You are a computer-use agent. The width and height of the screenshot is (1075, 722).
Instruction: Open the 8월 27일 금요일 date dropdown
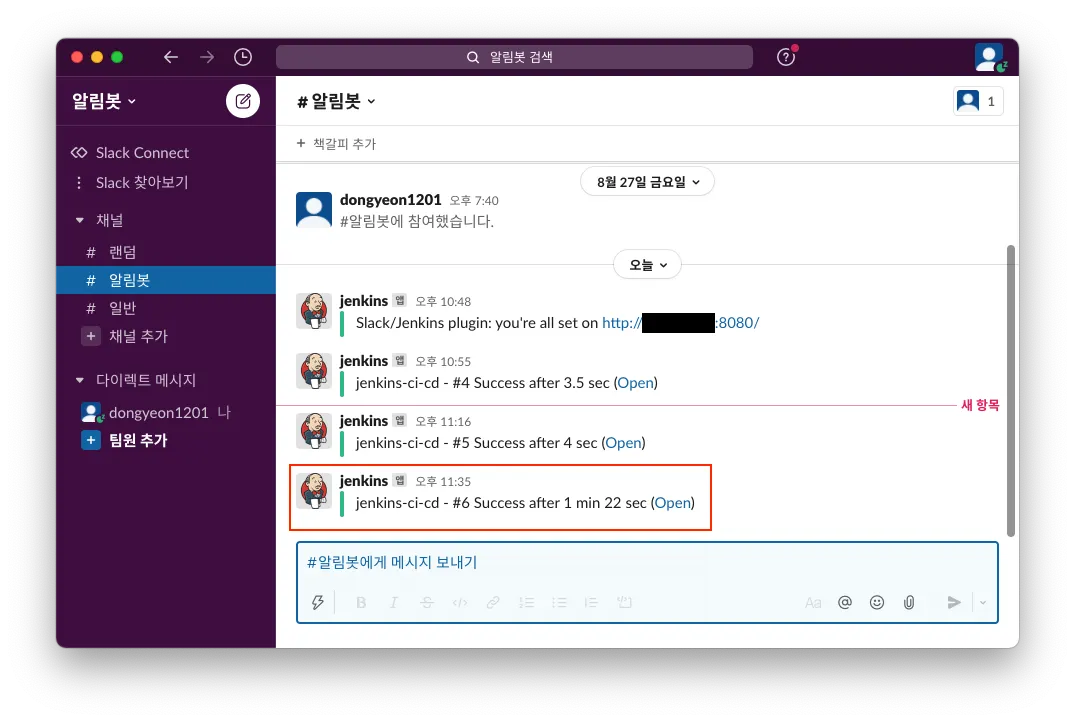[647, 182]
